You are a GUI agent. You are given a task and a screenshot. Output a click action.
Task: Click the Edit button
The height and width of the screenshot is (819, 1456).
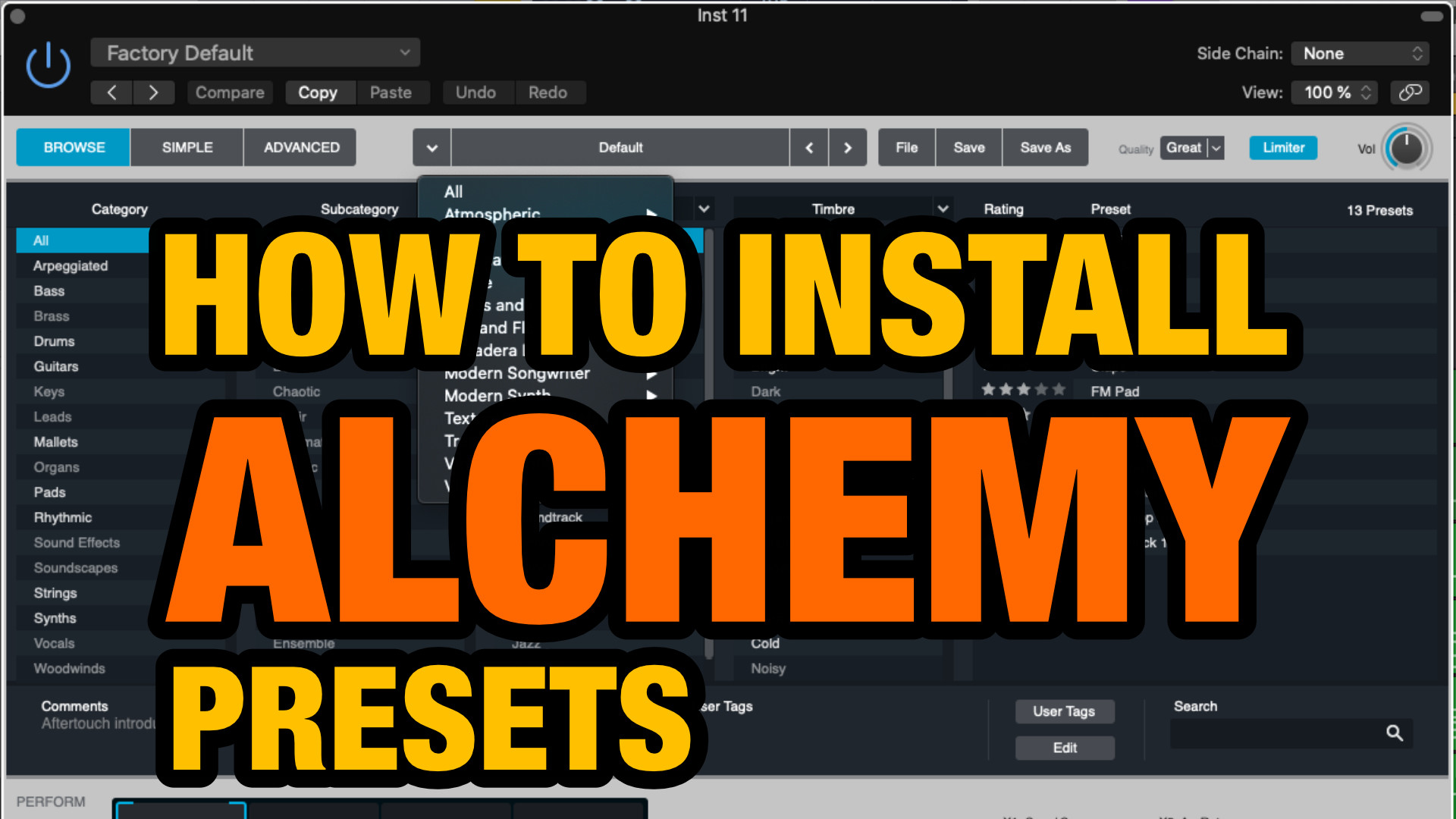click(1064, 747)
